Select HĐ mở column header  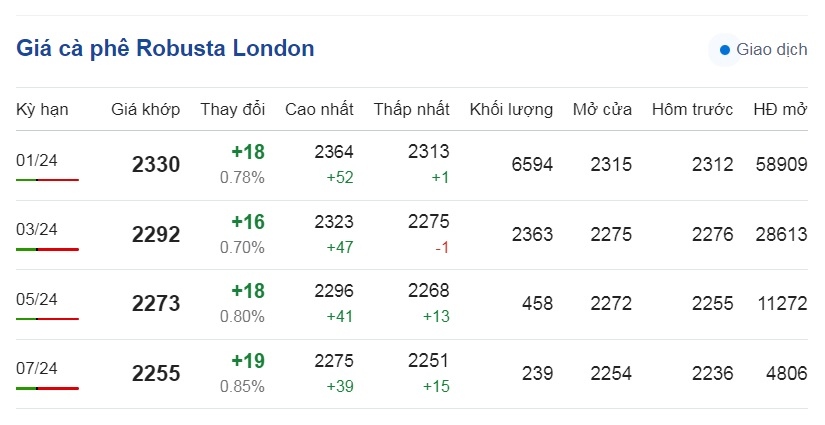coord(780,109)
